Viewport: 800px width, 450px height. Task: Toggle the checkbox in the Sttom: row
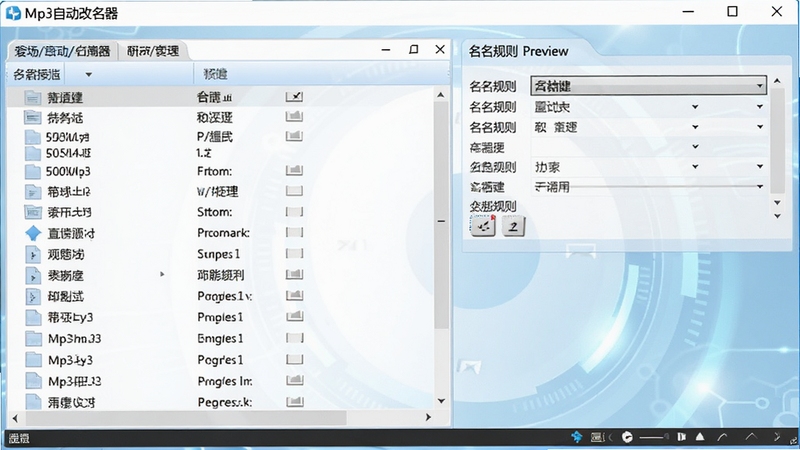click(294, 211)
